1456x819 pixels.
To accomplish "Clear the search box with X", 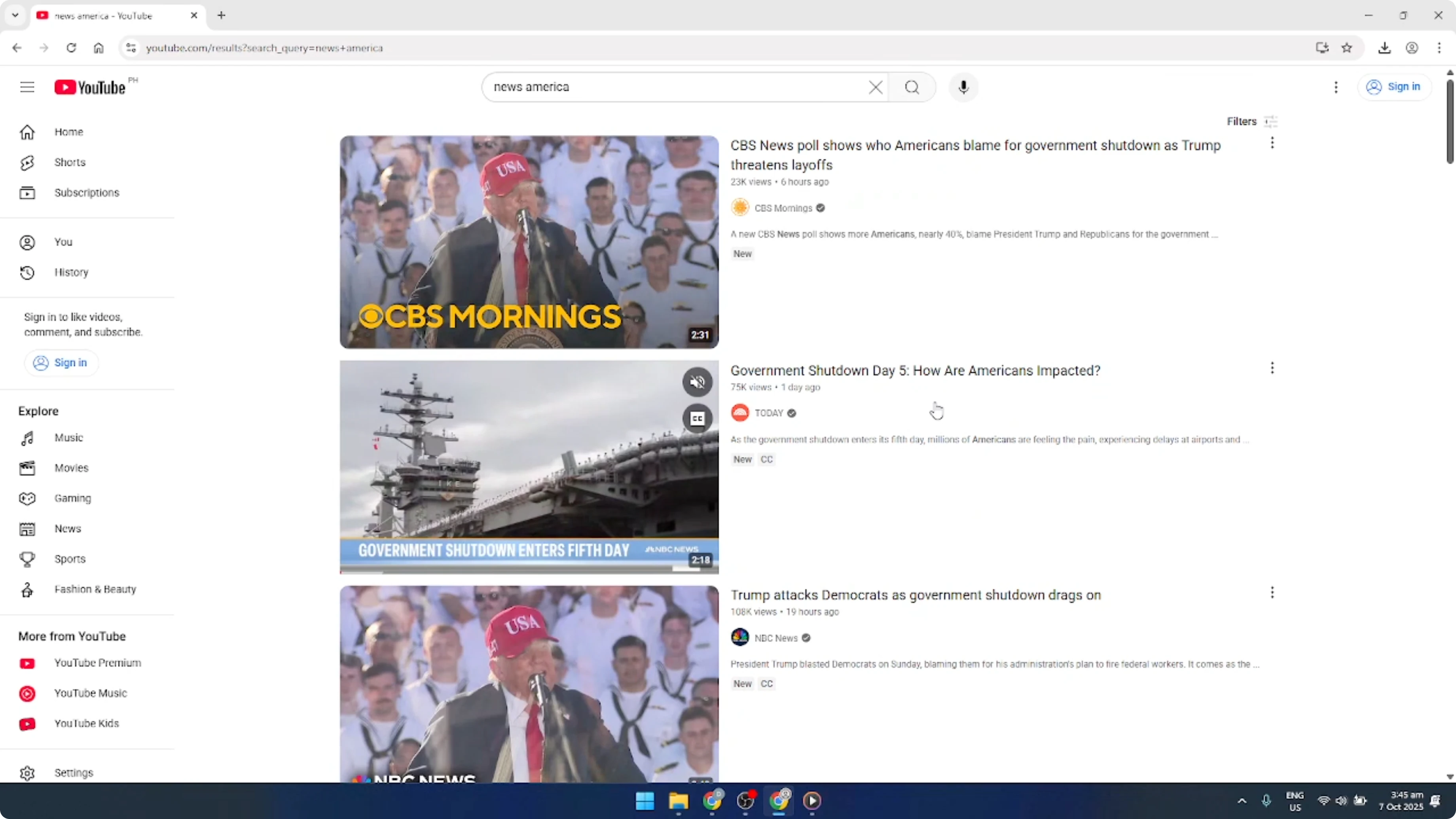I will tap(875, 87).
